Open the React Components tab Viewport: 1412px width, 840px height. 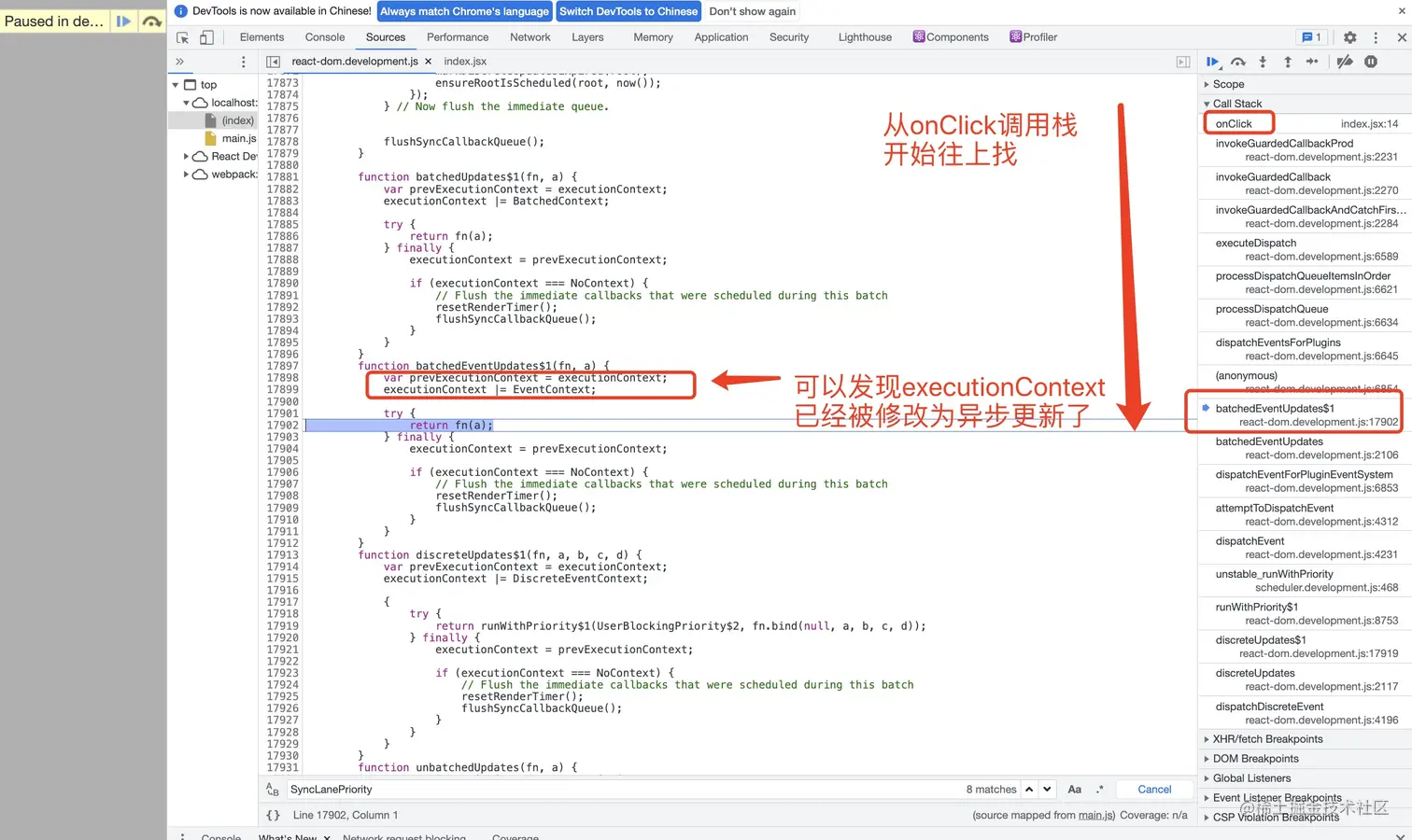(951, 37)
